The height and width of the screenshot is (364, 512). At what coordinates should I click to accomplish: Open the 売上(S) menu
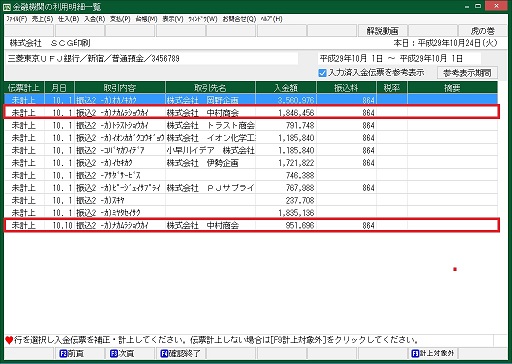tap(42, 19)
